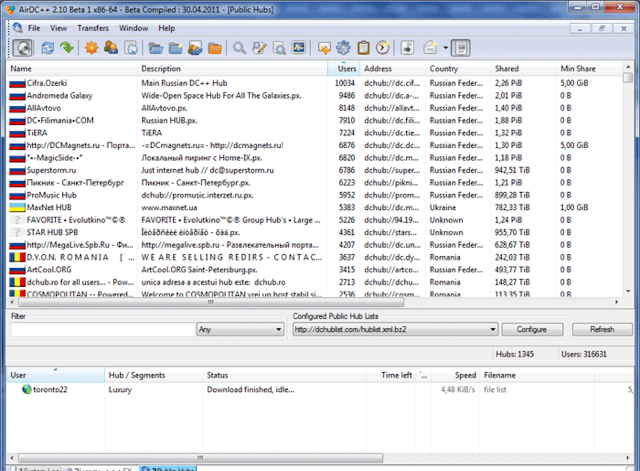The width and height of the screenshot is (640, 471).
Task: Sort hub list by Users column
Action: click(x=344, y=69)
